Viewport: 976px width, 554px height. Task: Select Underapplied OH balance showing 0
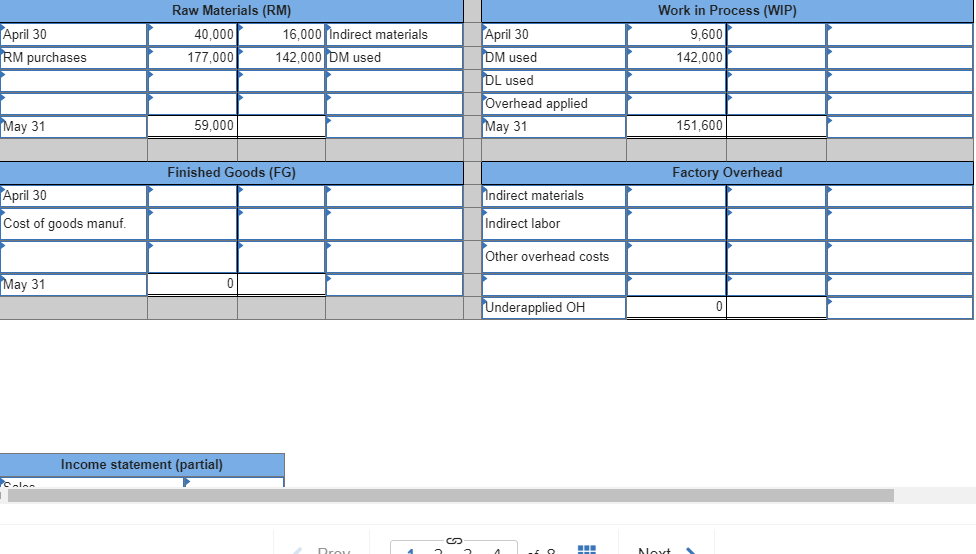[676, 307]
